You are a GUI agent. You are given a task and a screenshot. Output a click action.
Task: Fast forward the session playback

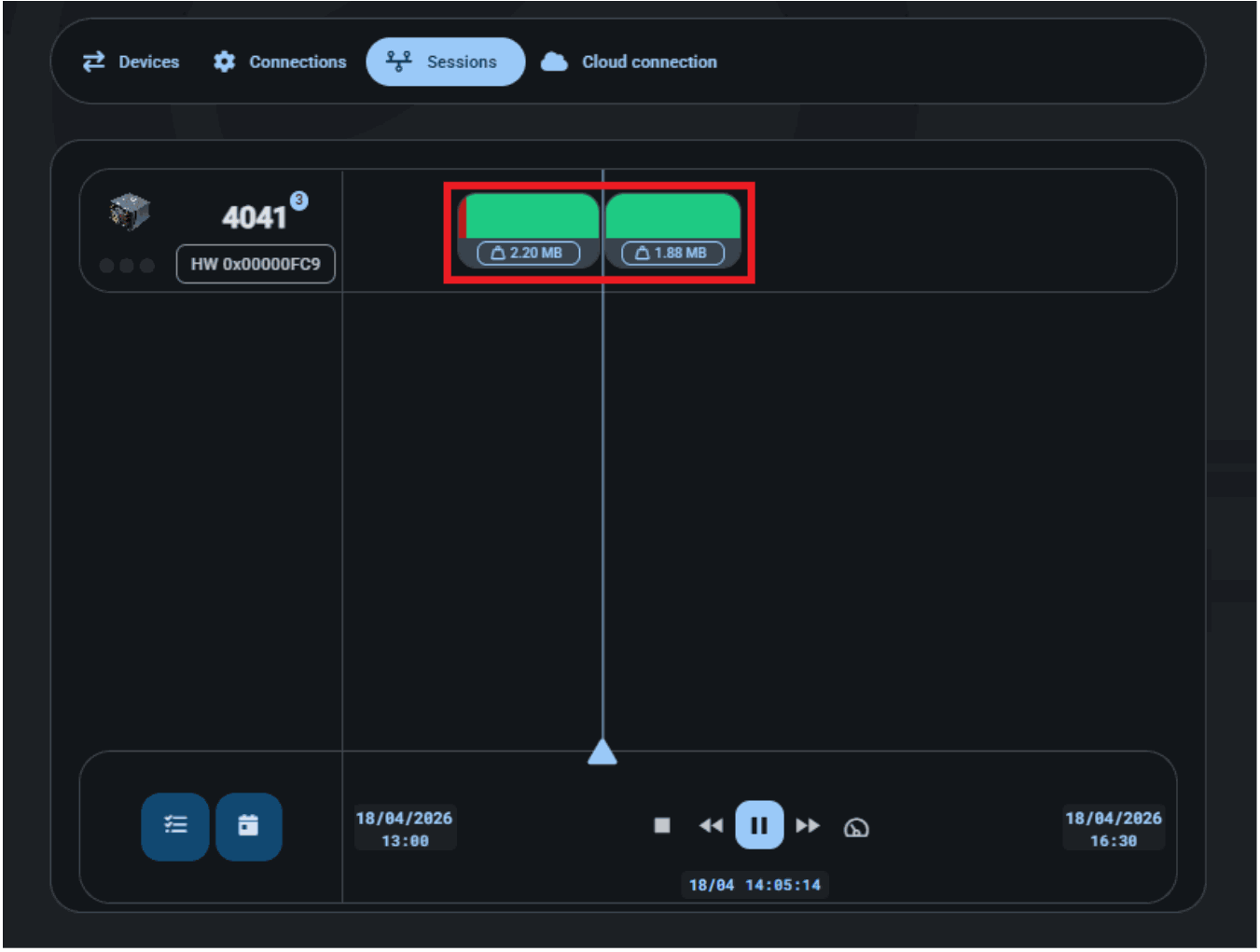(808, 826)
